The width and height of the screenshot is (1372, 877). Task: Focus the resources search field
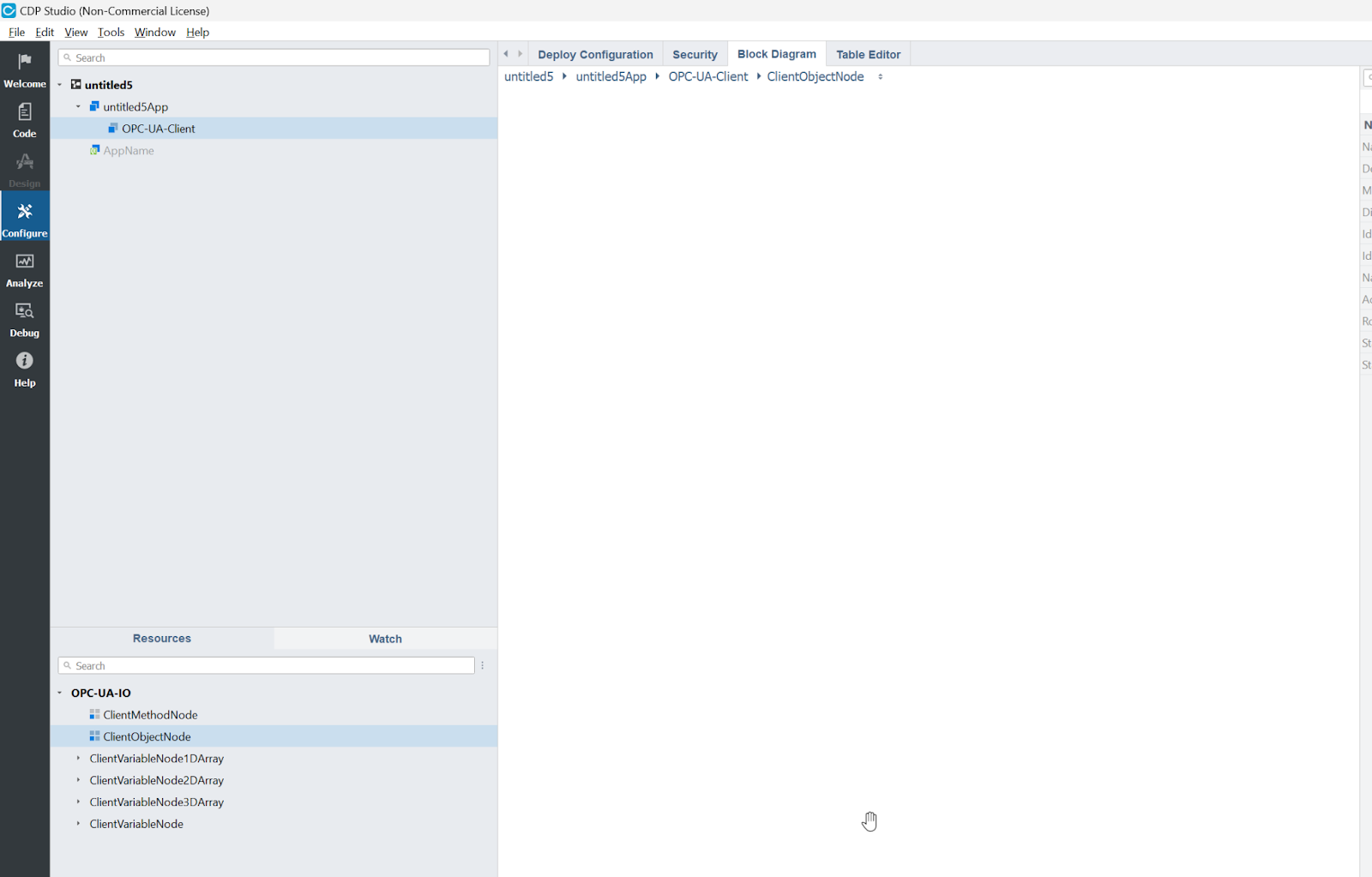coord(267,665)
